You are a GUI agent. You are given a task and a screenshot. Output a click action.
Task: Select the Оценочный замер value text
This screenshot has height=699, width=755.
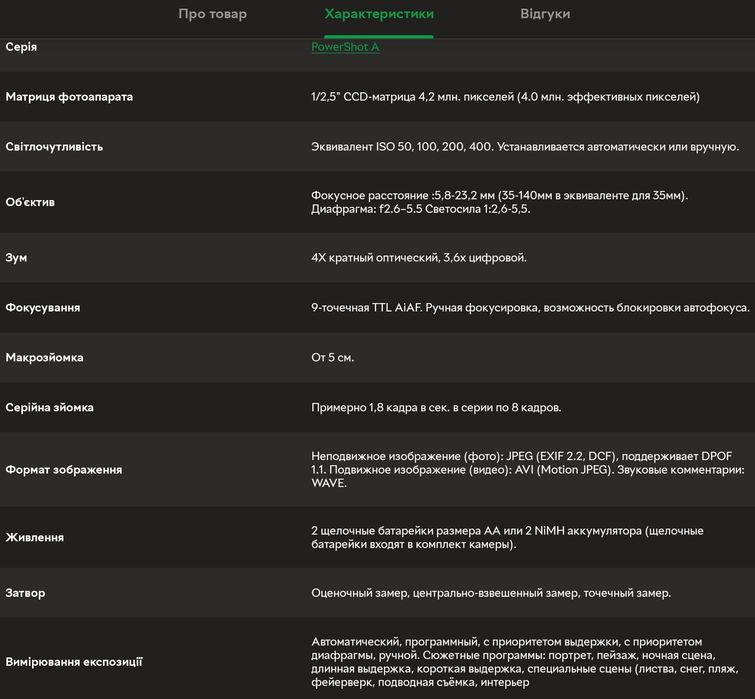pos(491,593)
